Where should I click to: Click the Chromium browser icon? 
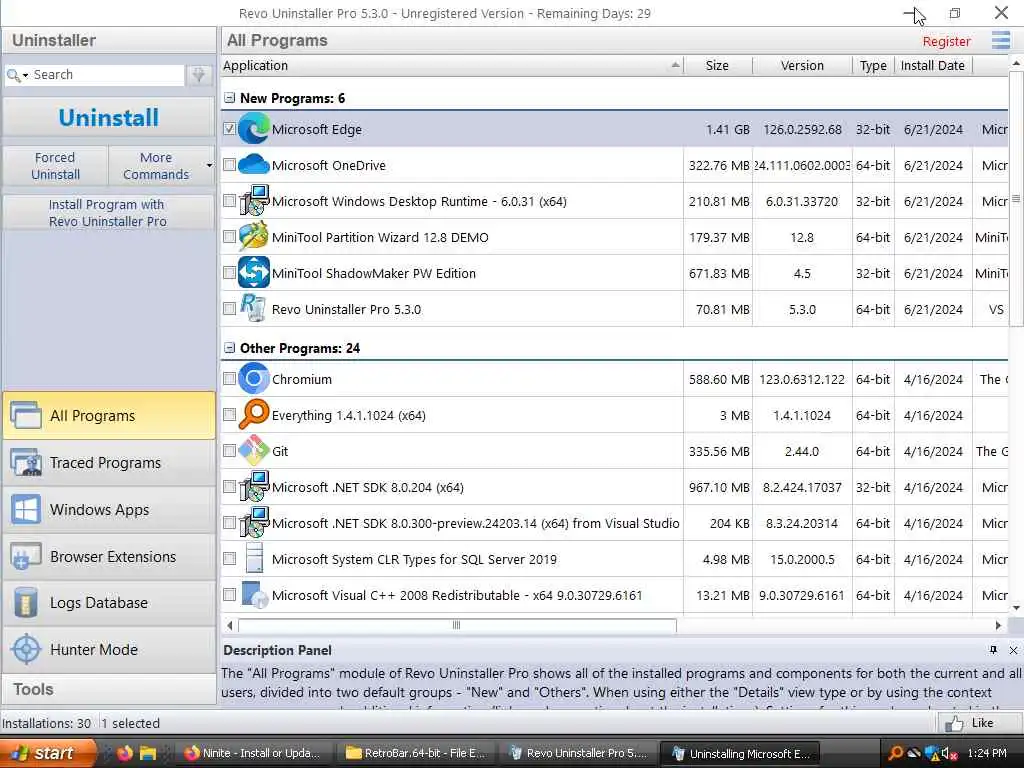click(253, 379)
